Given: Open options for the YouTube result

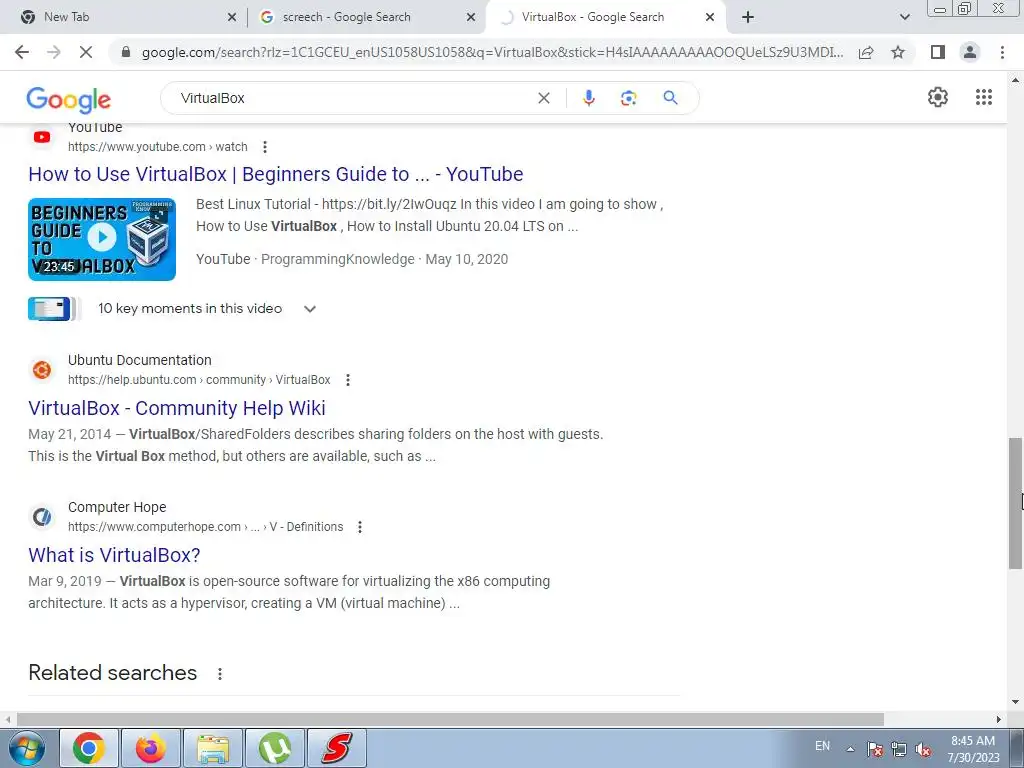Looking at the screenshot, I should coord(264,147).
